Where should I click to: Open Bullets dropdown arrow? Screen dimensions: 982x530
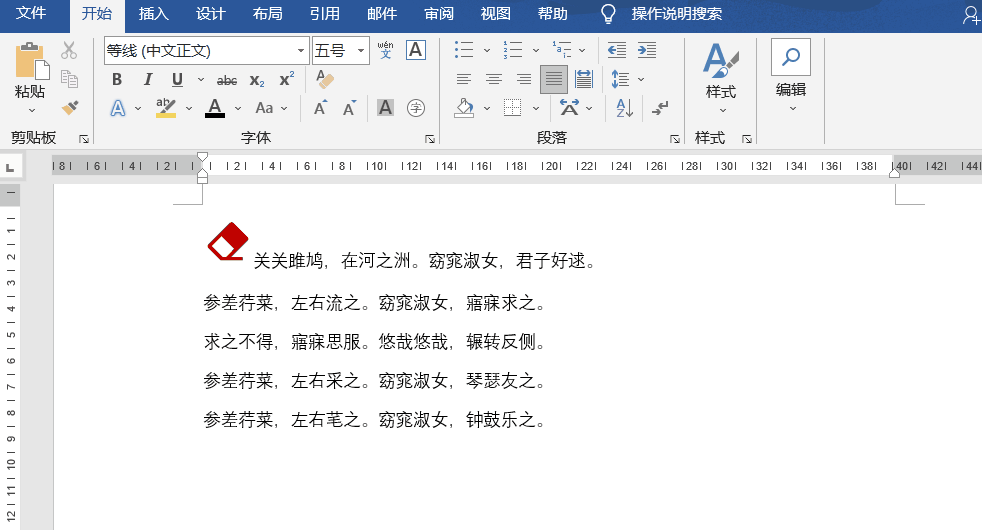click(x=487, y=50)
